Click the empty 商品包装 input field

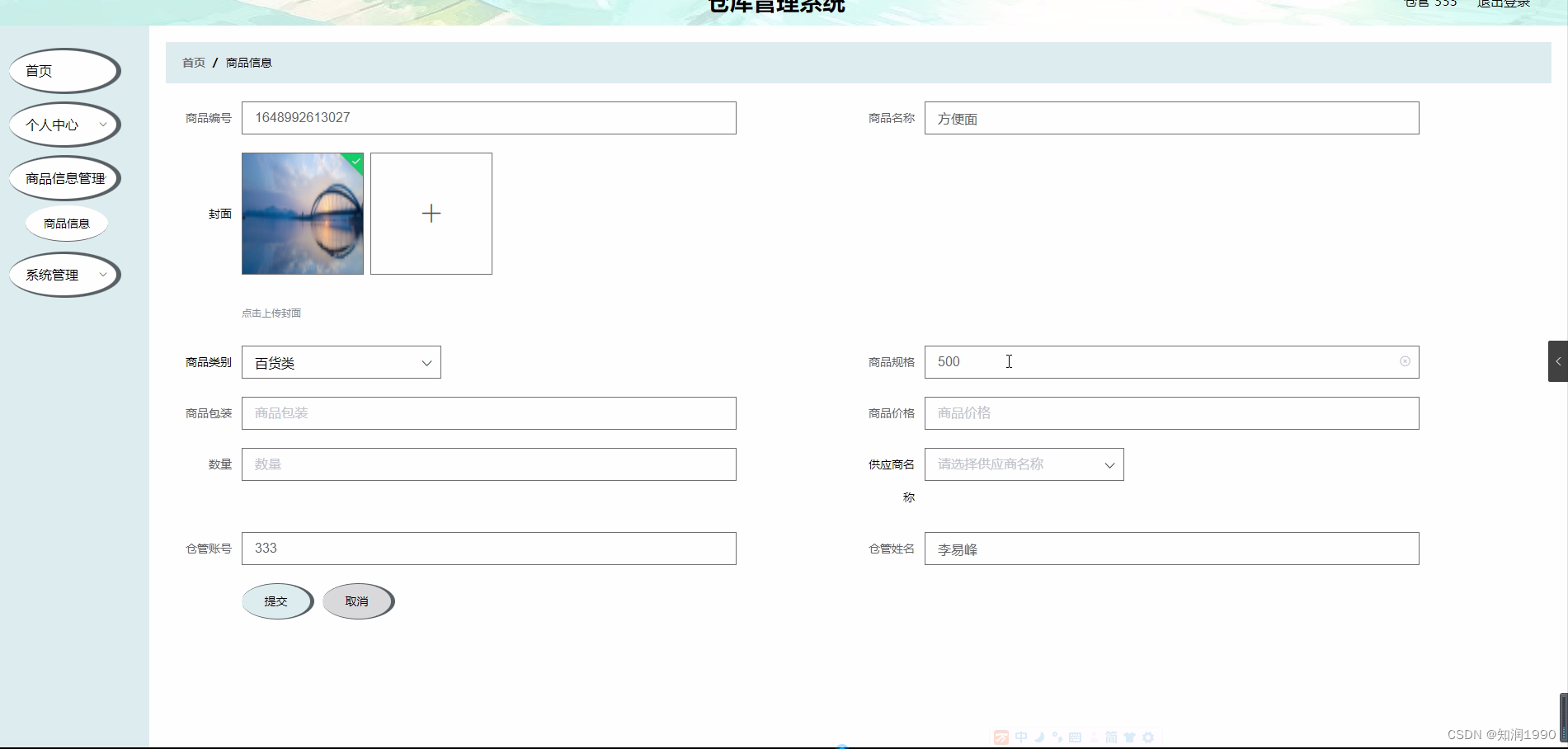pyautogui.click(x=489, y=413)
